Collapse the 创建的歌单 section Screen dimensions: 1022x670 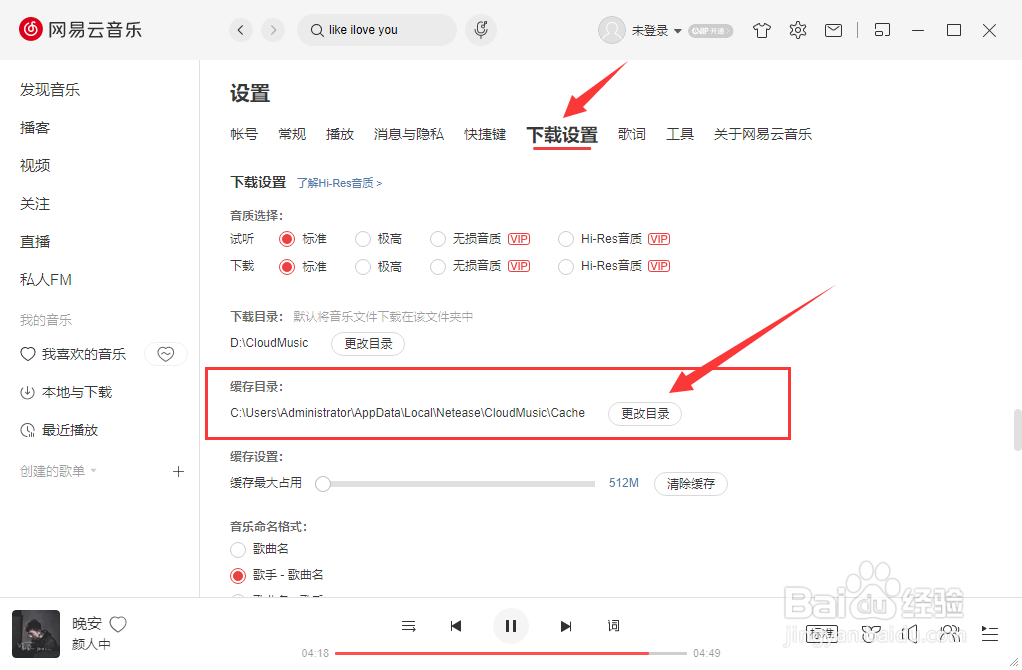[94, 471]
